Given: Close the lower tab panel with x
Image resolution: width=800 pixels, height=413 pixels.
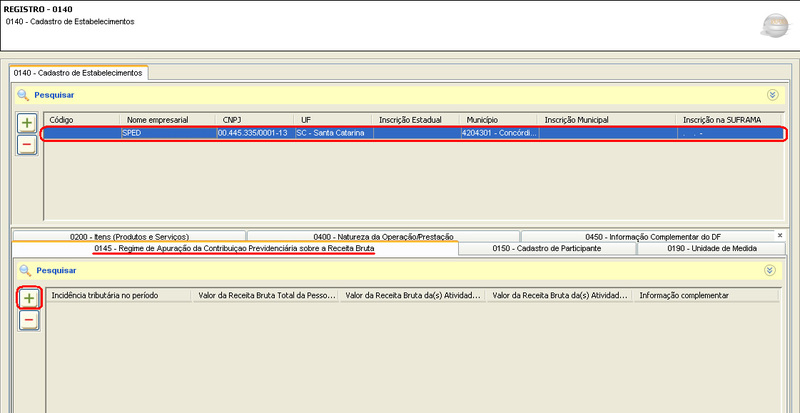Looking at the screenshot, I should 779,234.
